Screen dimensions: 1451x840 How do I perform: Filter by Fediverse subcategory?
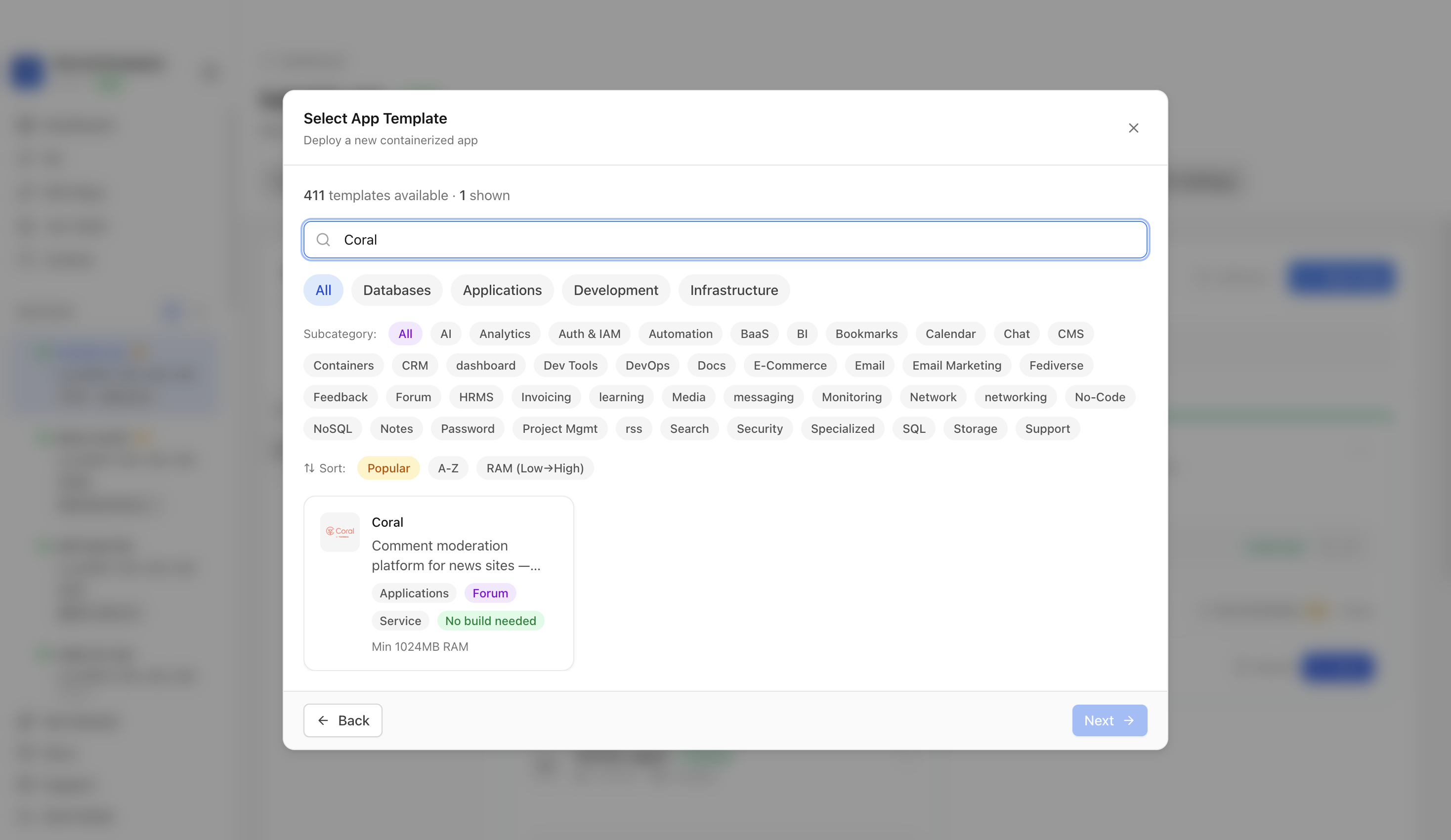[x=1057, y=366]
